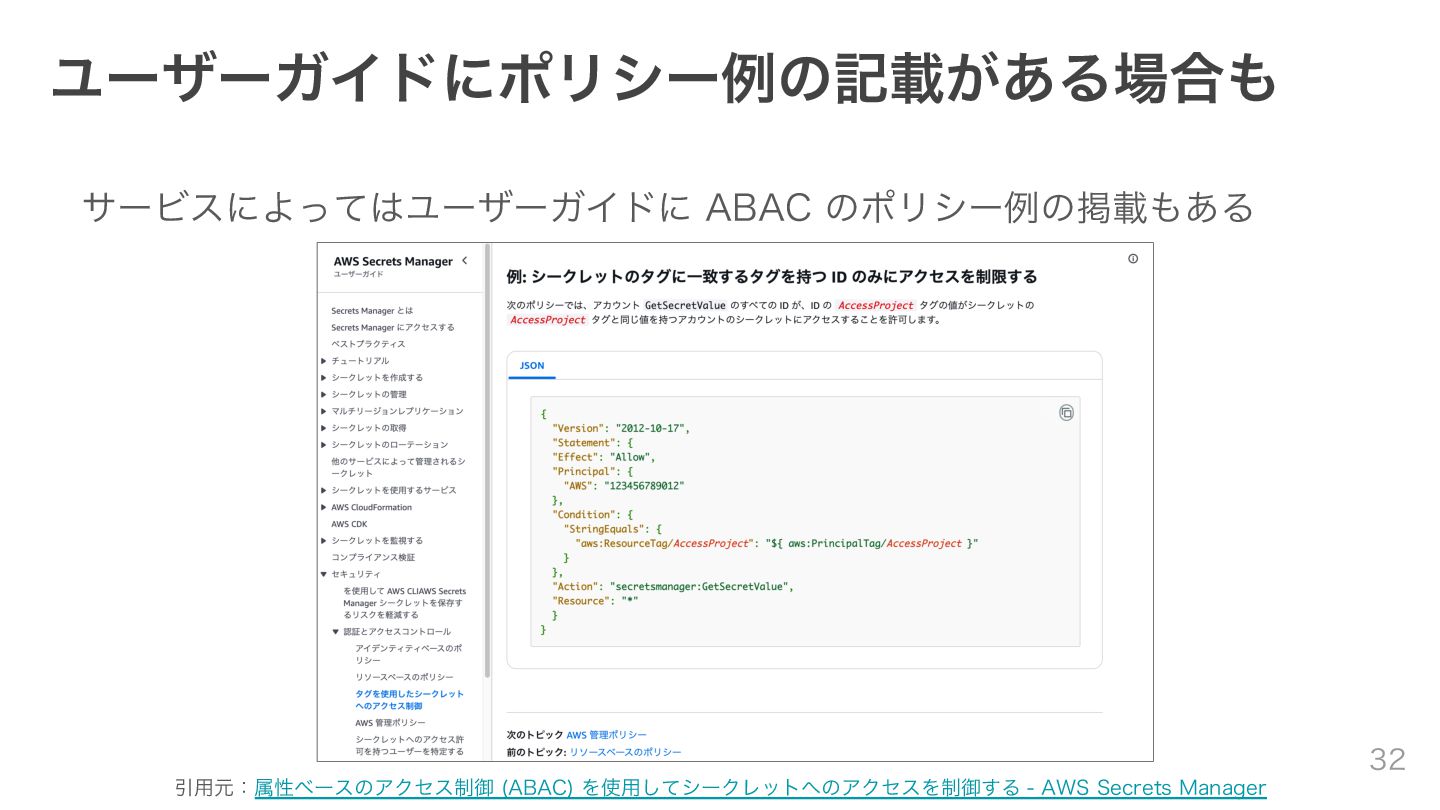Expand AWS CloudFormation section
1440x810 pixels.
point(324,507)
